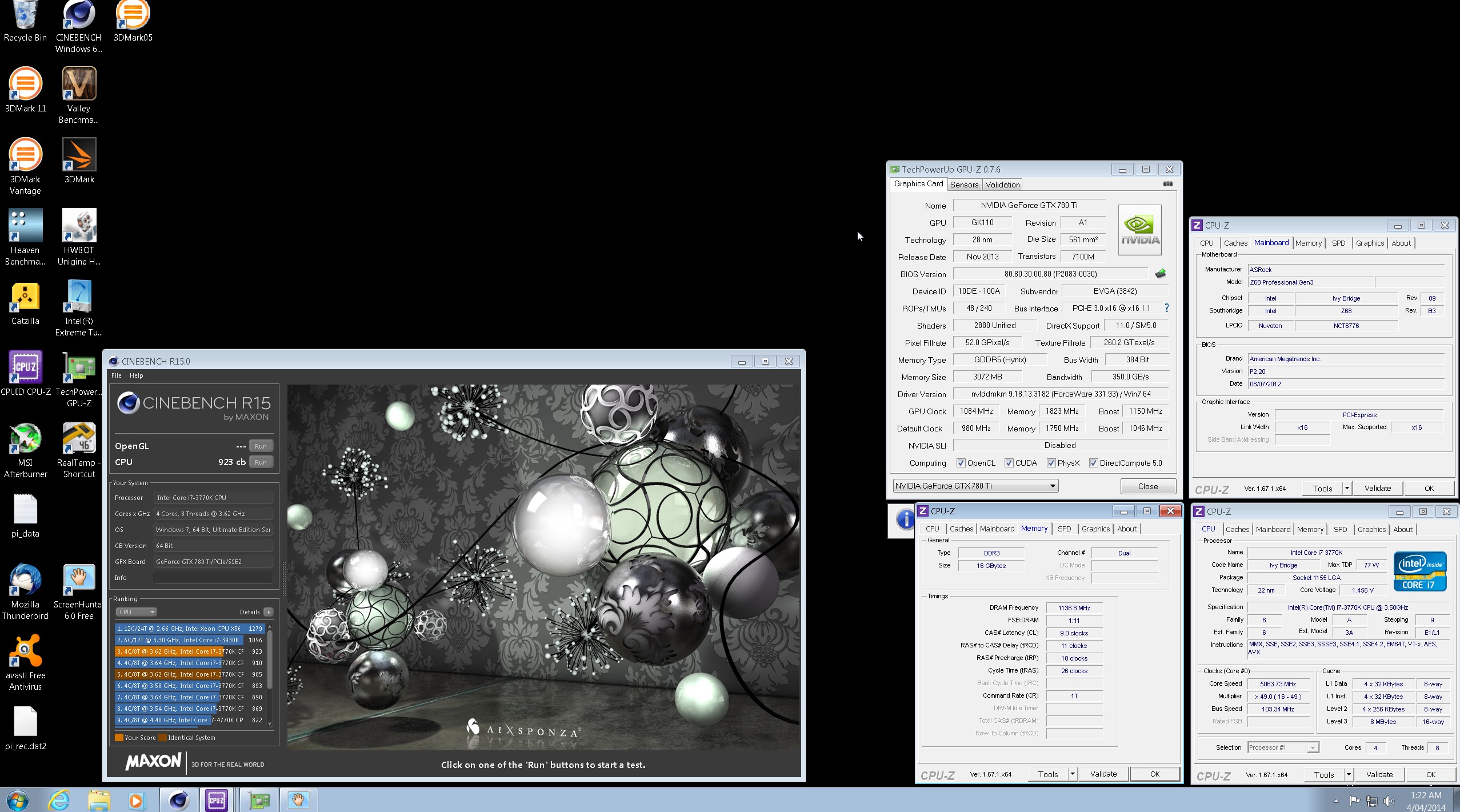
Task: Open the CPUID CPU-Z desktop shortcut
Action: click(x=25, y=374)
